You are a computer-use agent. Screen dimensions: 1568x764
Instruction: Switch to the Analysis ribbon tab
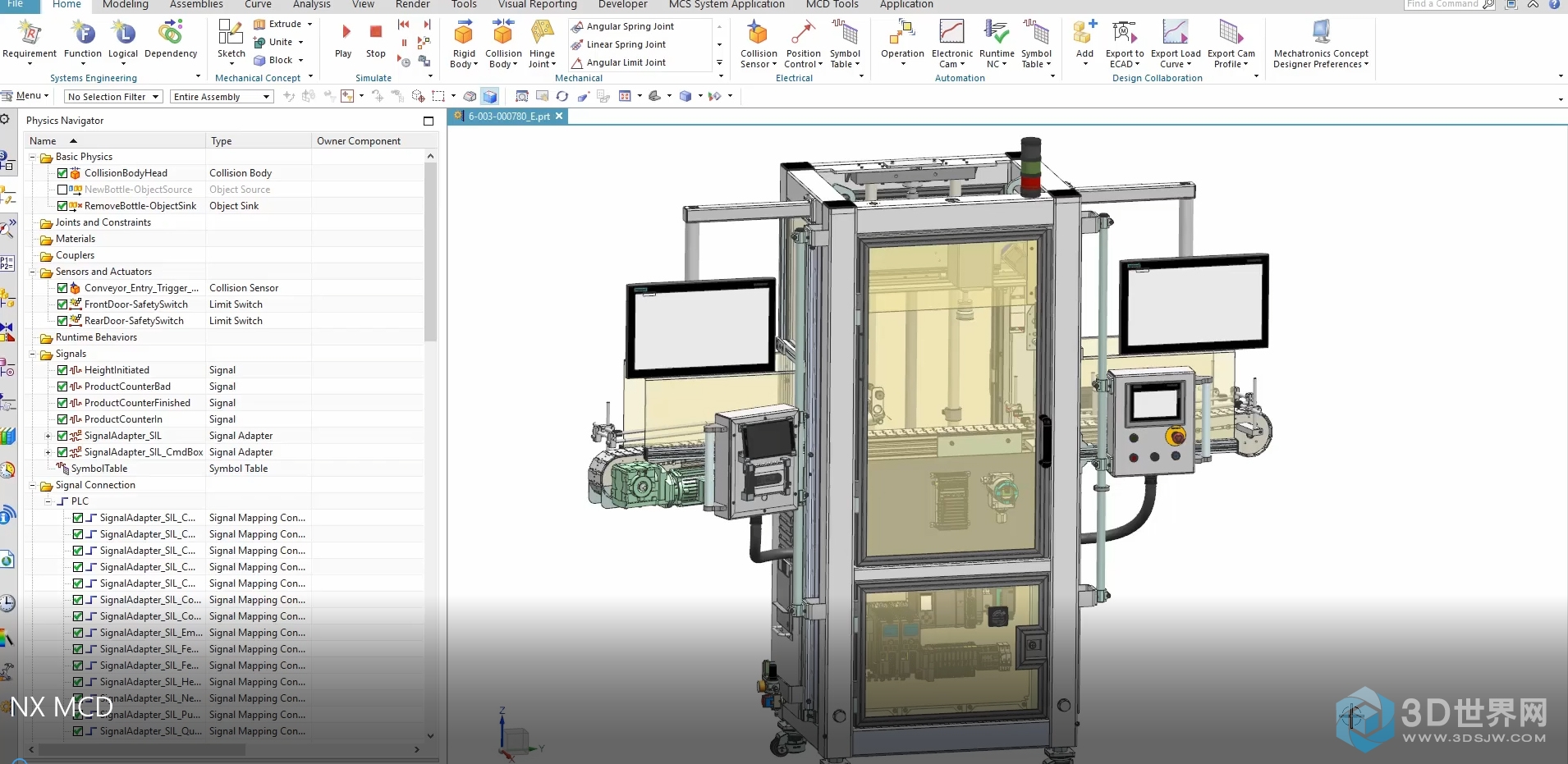tap(312, 5)
